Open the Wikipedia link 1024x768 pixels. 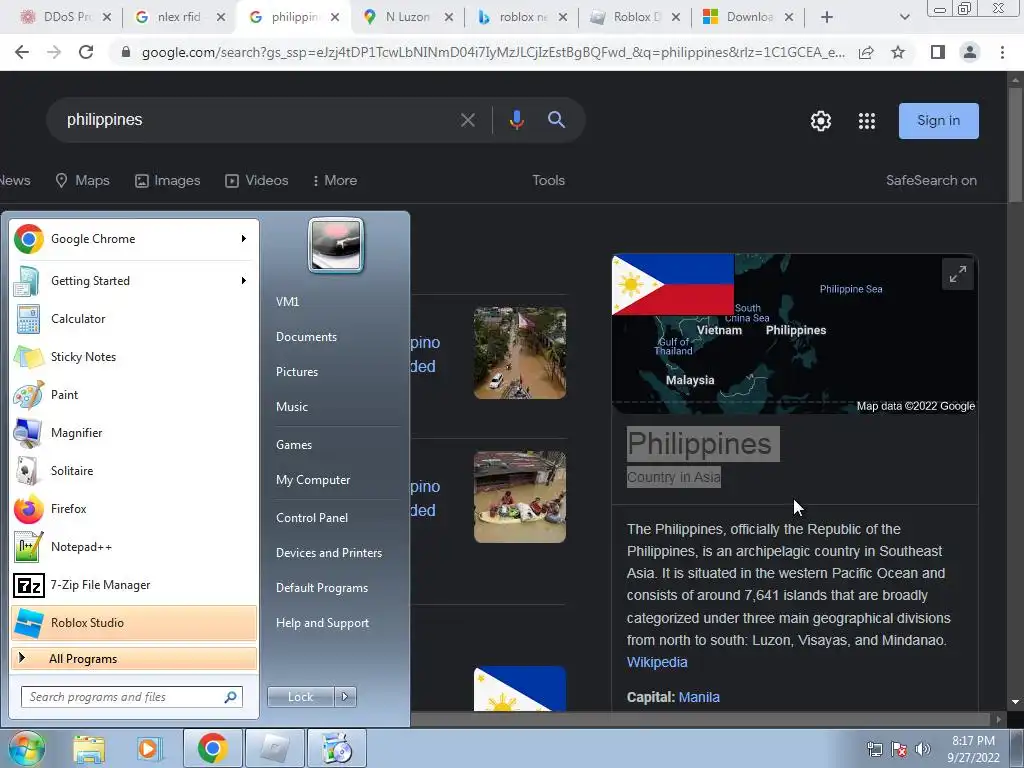[x=657, y=662]
